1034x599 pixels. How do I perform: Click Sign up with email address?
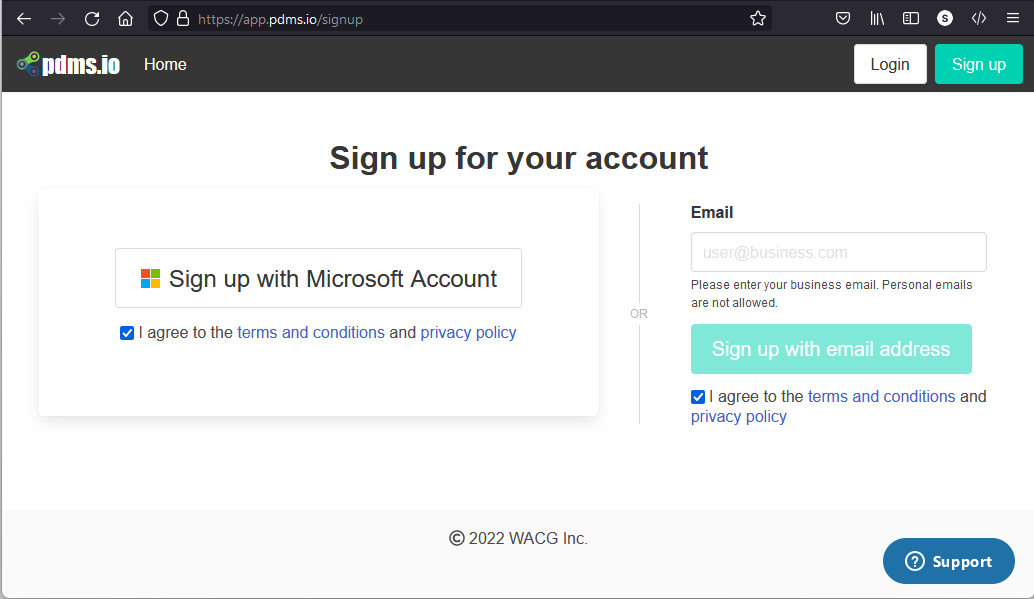point(831,349)
